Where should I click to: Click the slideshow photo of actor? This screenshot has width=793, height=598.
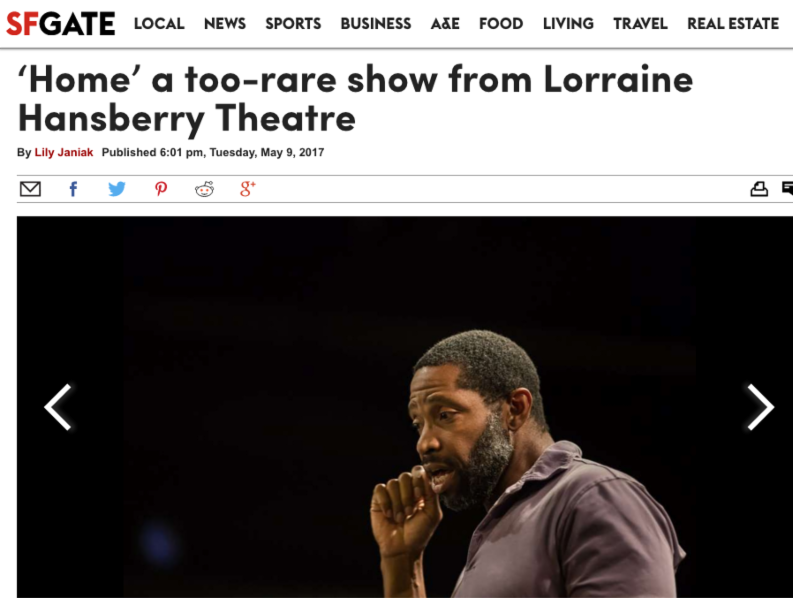(x=405, y=407)
